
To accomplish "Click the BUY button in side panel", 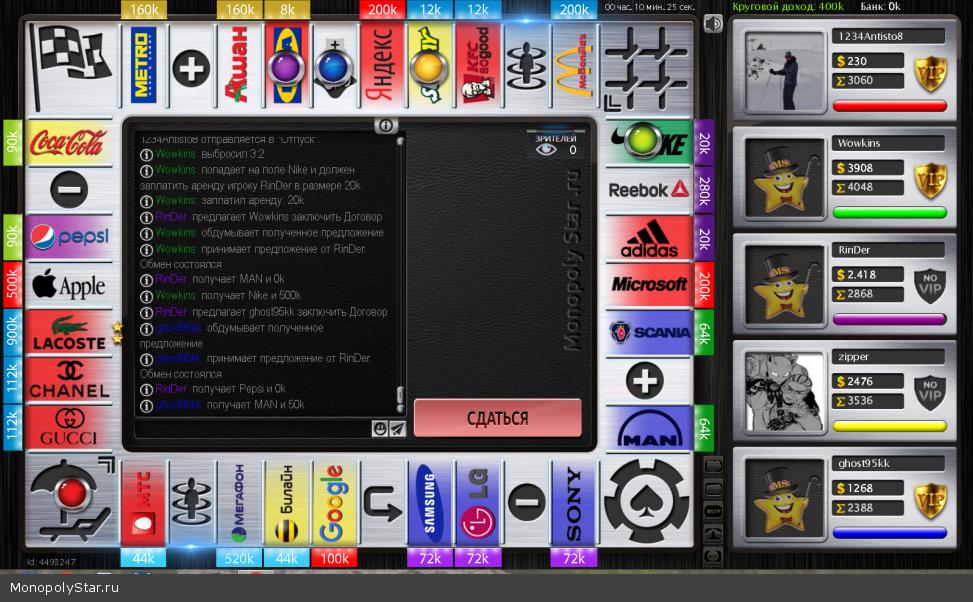I will [713, 511].
